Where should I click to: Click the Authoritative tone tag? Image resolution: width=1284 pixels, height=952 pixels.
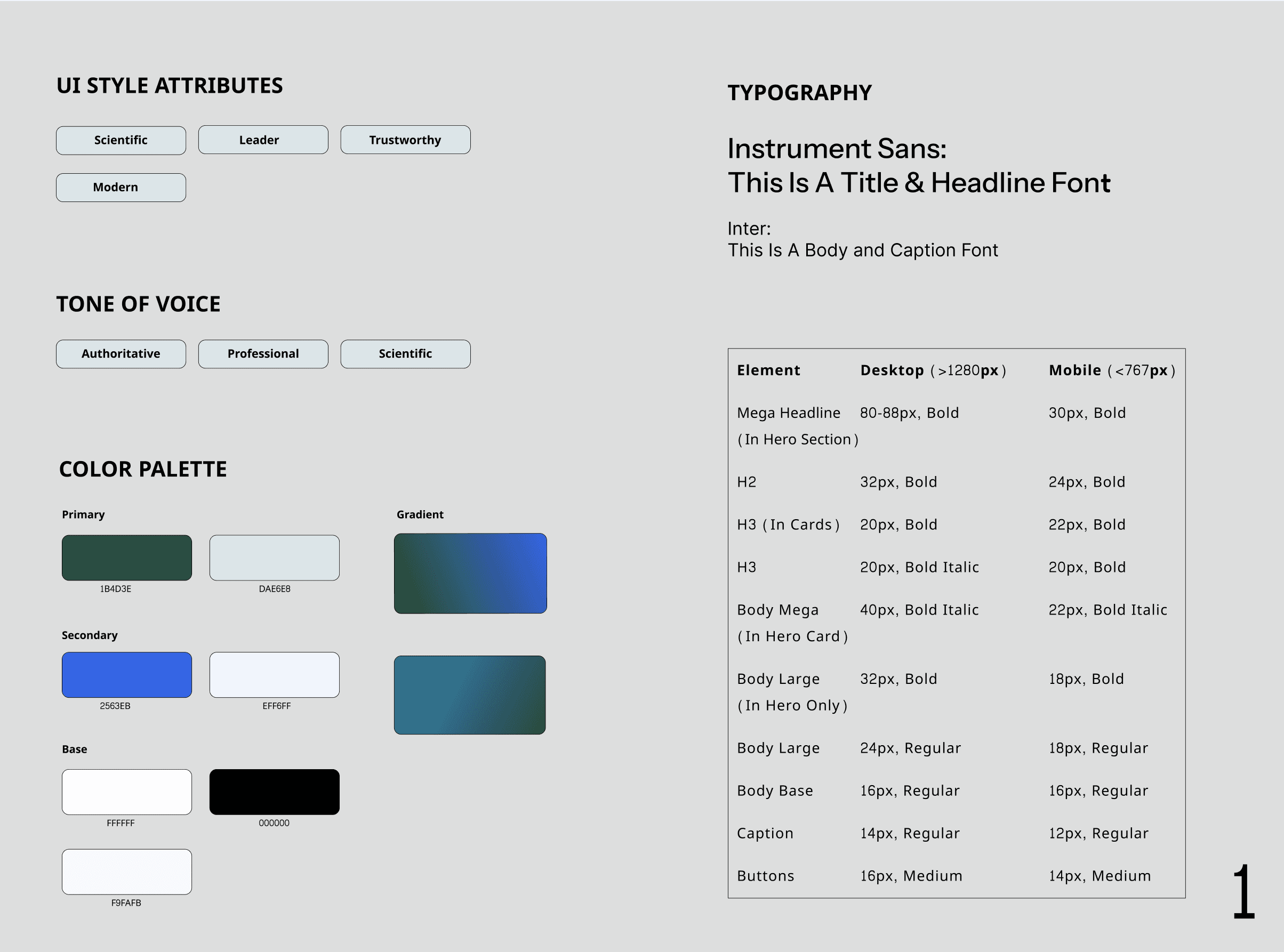pos(121,354)
